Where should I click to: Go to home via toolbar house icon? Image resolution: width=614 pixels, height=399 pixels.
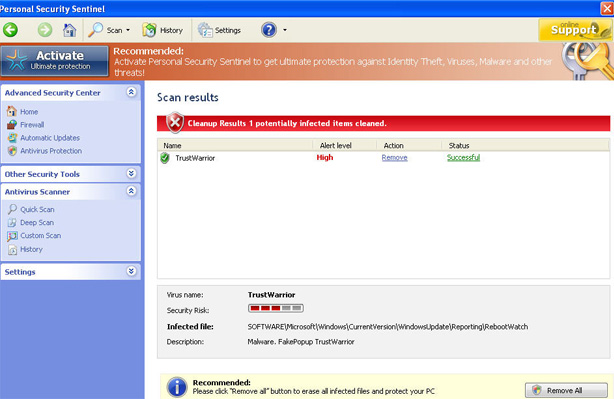click(x=69, y=30)
